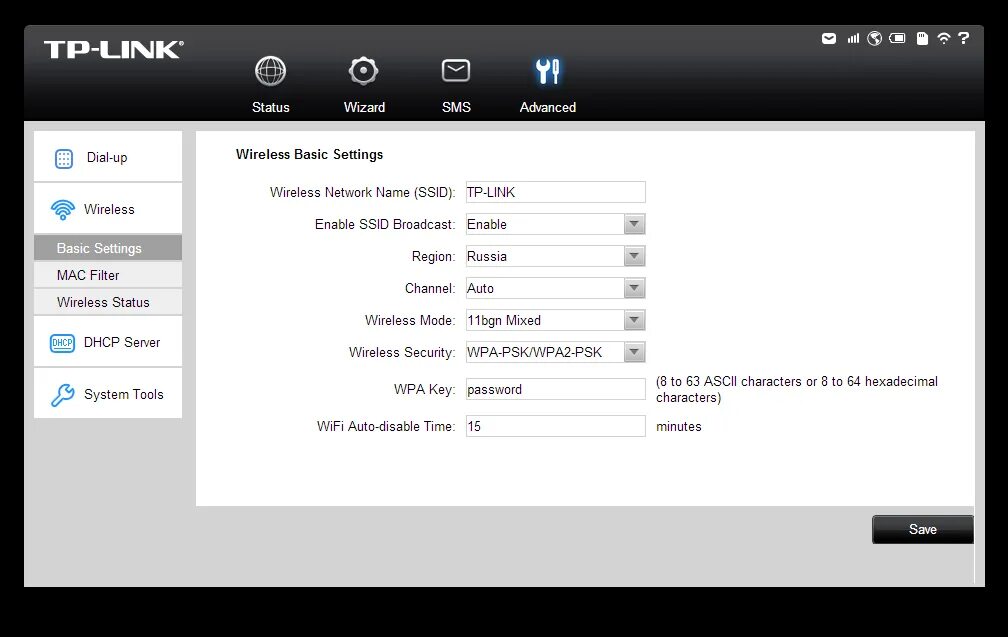Click the 'WPA Key:' label

click(x=424, y=390)
